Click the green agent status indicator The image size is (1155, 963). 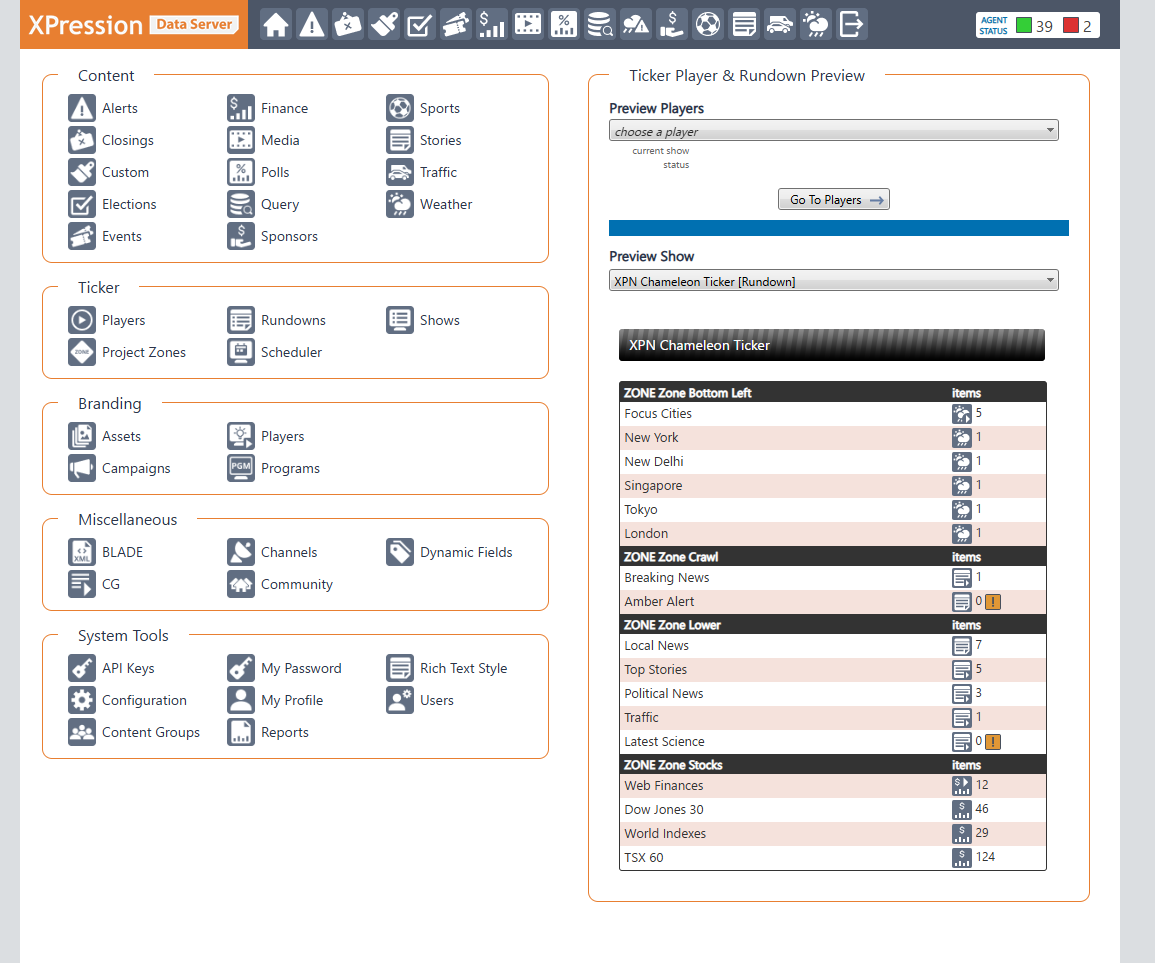[x=1024, y=26]
